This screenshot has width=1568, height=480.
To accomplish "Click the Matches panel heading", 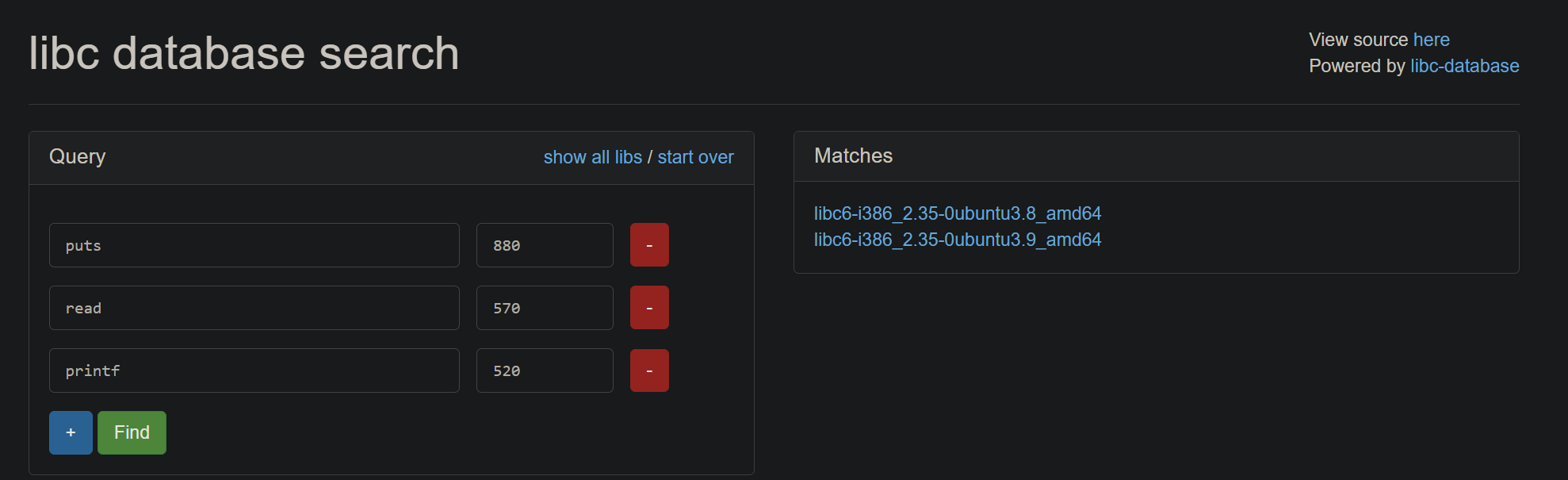I will pyautogui.click(x=853, y=156).
